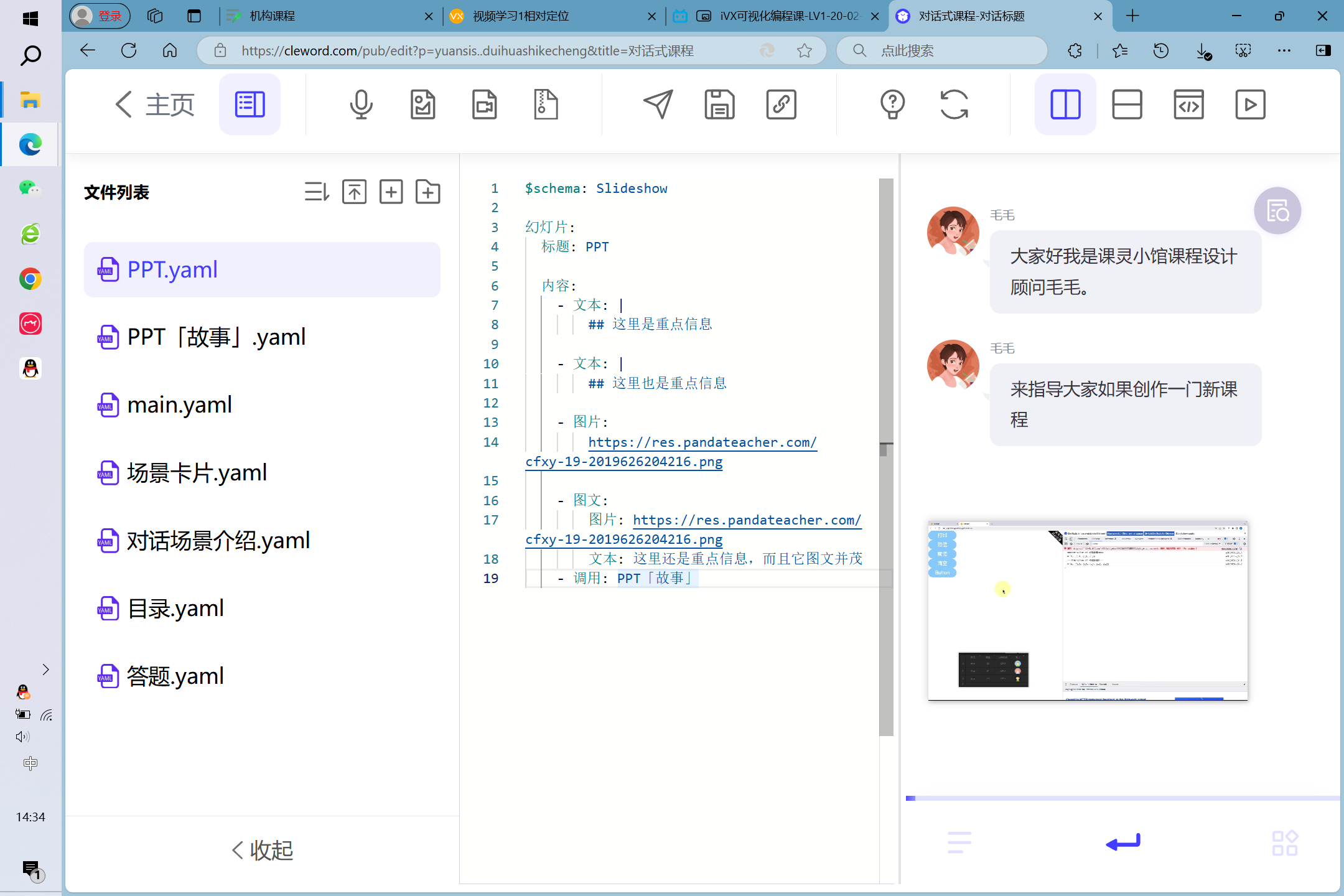Click the sort file list icon
This screenshot has height=896, width=1344.
pos(317,192)
